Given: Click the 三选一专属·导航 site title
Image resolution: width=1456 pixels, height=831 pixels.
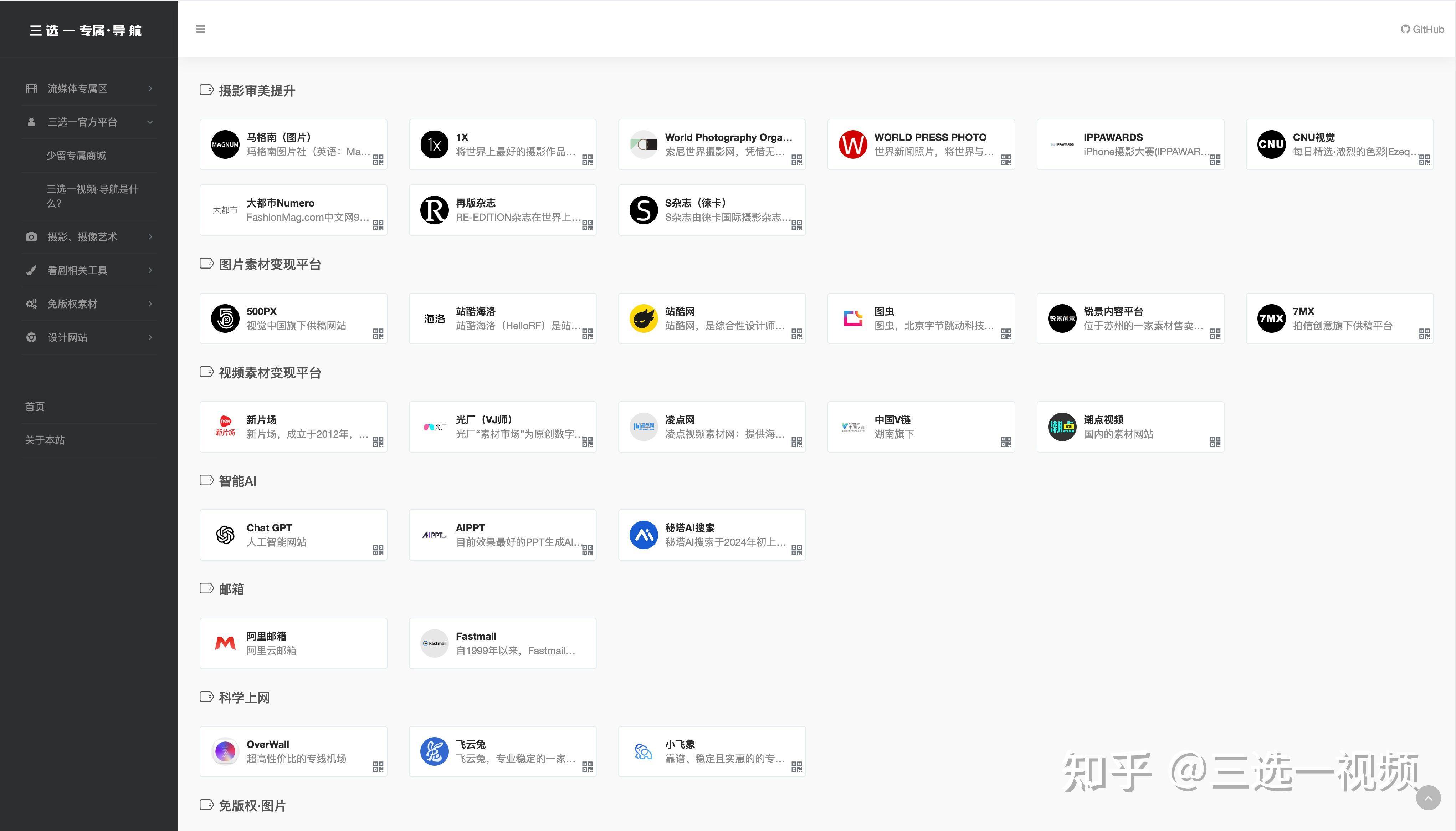Looking at the screenshot, I should (x=86, y=30).
